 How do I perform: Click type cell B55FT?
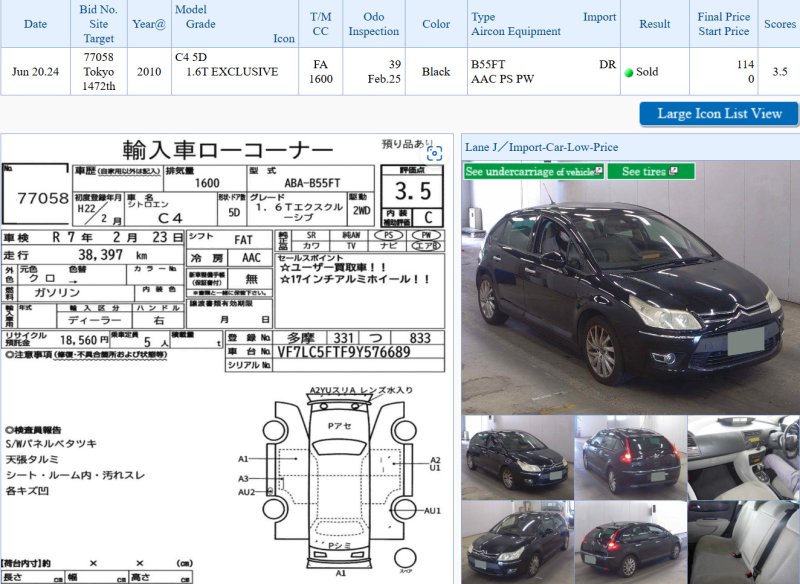[488, 64]
